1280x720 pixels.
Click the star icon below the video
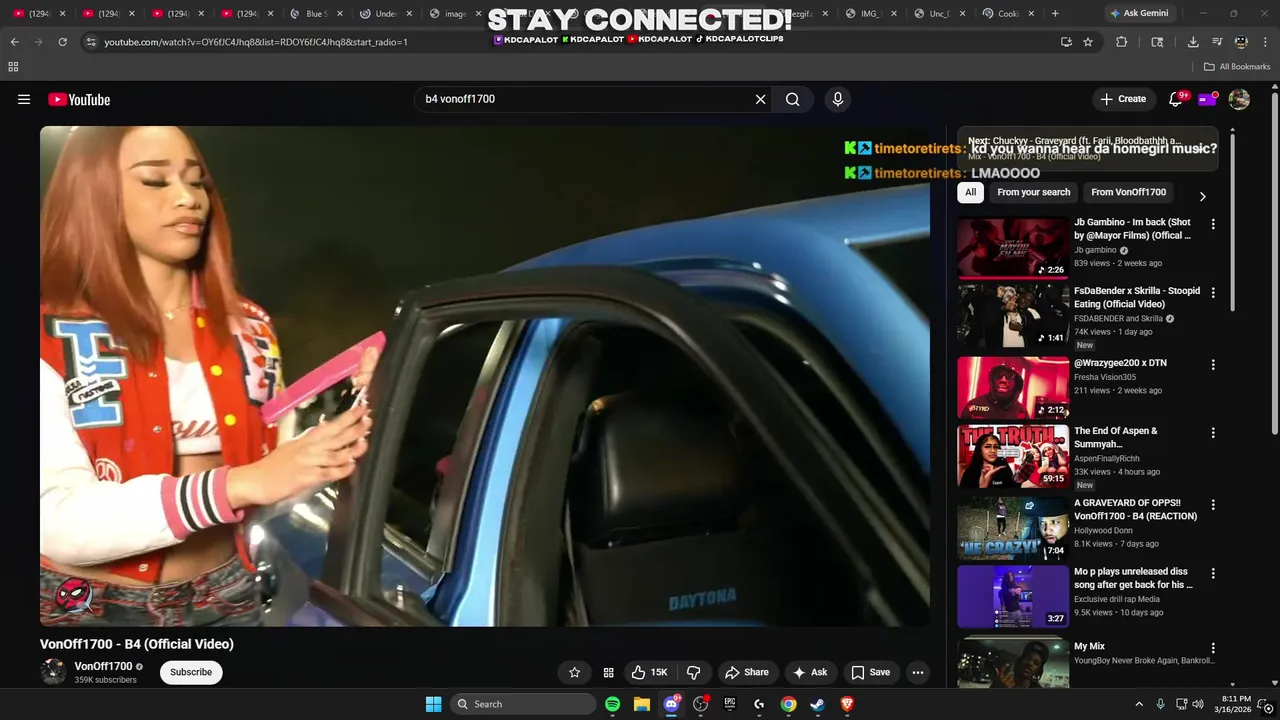(x=574, y=672)
